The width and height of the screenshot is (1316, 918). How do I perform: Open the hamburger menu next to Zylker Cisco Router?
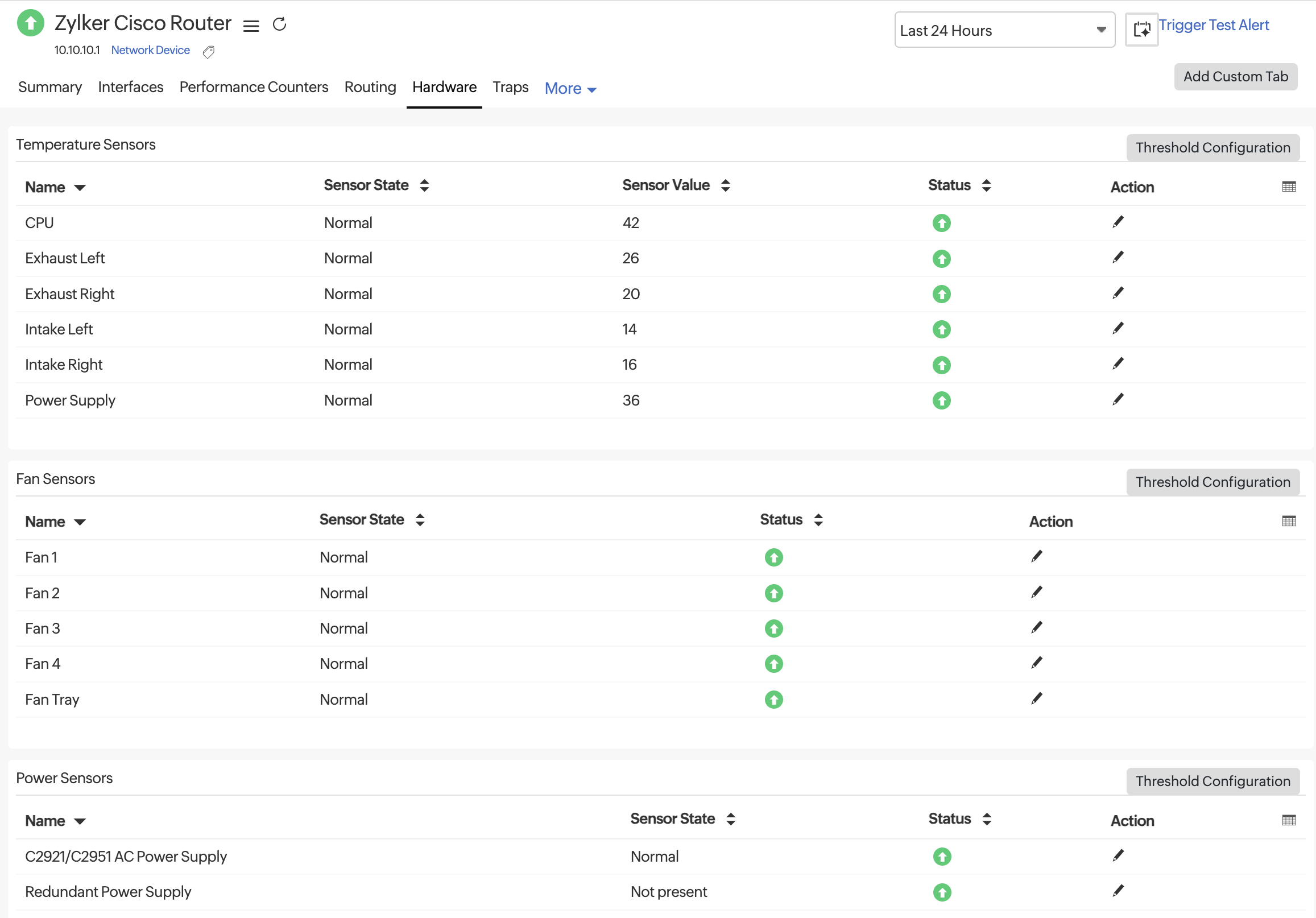coord(251,26)
